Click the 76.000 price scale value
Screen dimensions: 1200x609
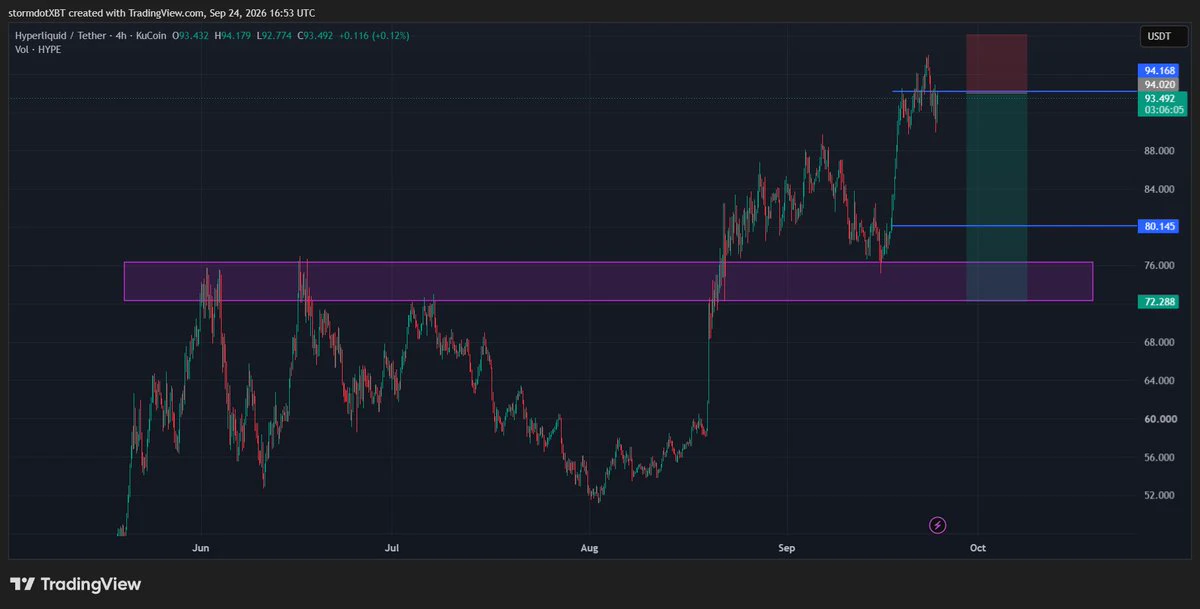[x=1160, y=266]
